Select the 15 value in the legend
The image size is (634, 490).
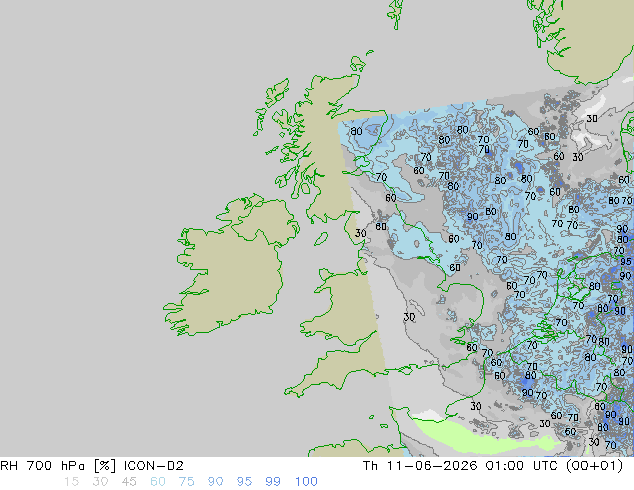click(x=71, y=482)
